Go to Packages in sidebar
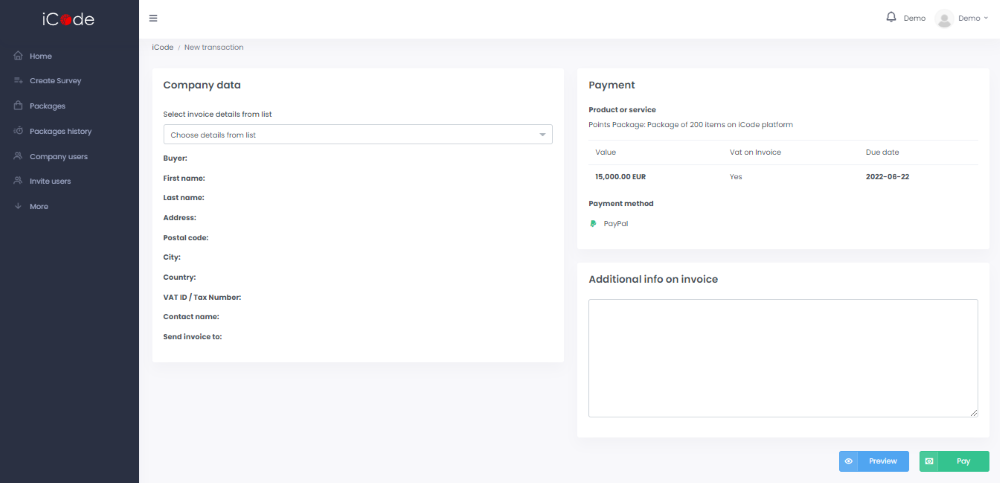 47,106
